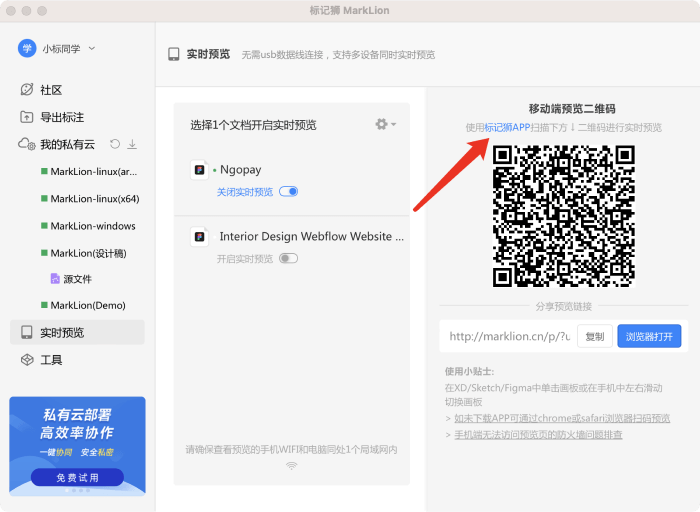Click the Ngopay document file icon

[x=199, y=170]
